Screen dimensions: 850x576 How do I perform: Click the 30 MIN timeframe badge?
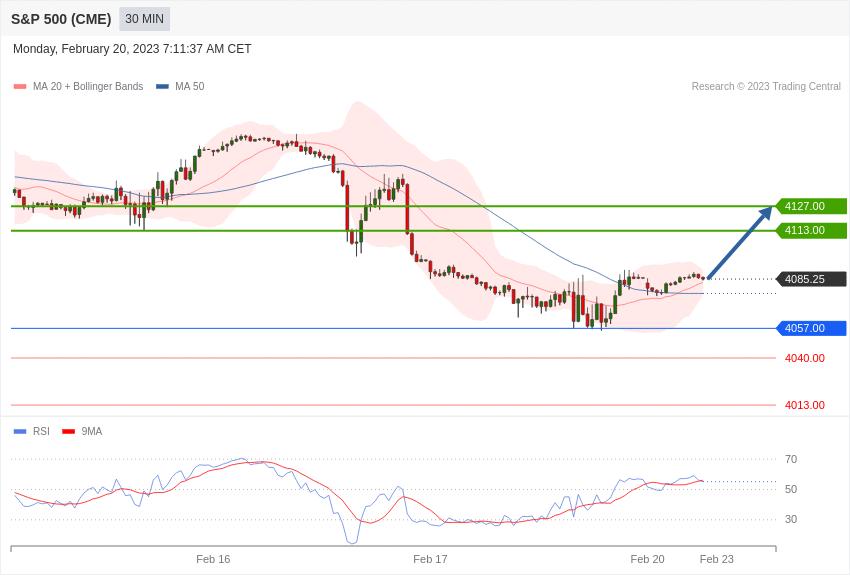point(144,19)
